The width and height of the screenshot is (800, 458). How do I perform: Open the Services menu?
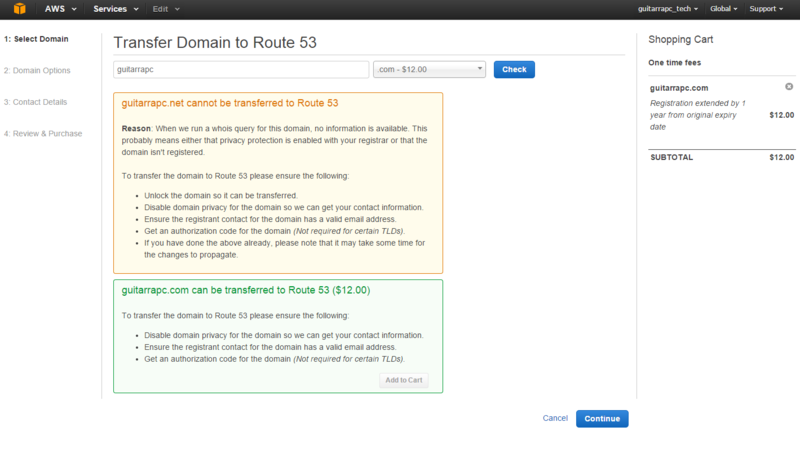tap(116, 9)
